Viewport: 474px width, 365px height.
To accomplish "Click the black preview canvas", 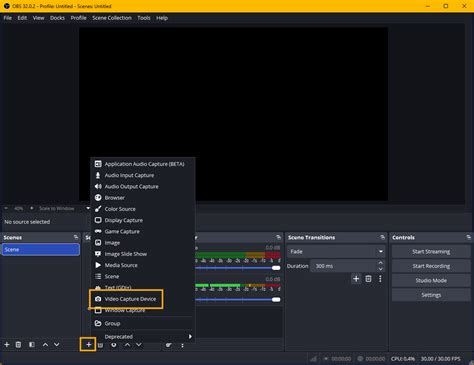I will pos(233,114).
